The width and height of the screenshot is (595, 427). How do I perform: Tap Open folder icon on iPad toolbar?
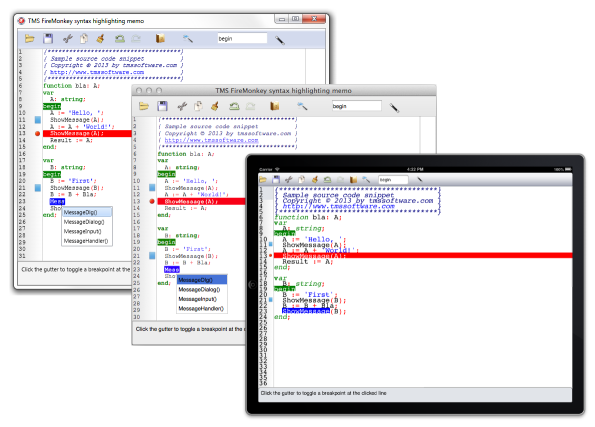263,179
